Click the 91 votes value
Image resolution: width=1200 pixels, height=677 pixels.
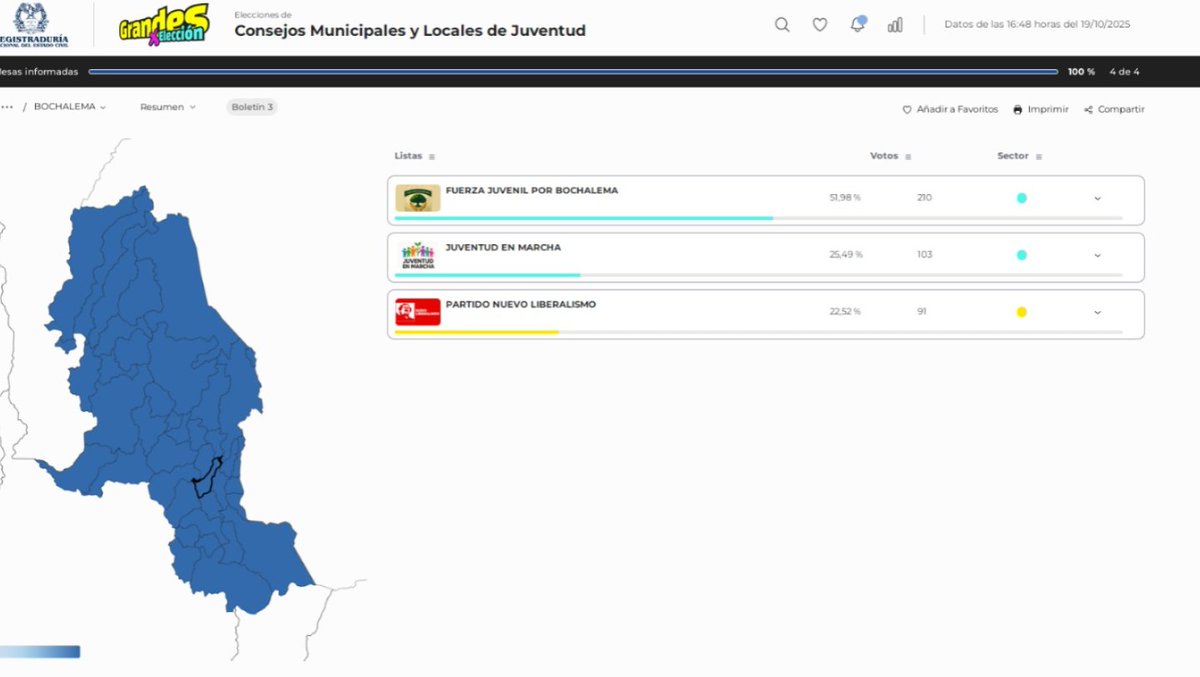(x=921, y=312)
